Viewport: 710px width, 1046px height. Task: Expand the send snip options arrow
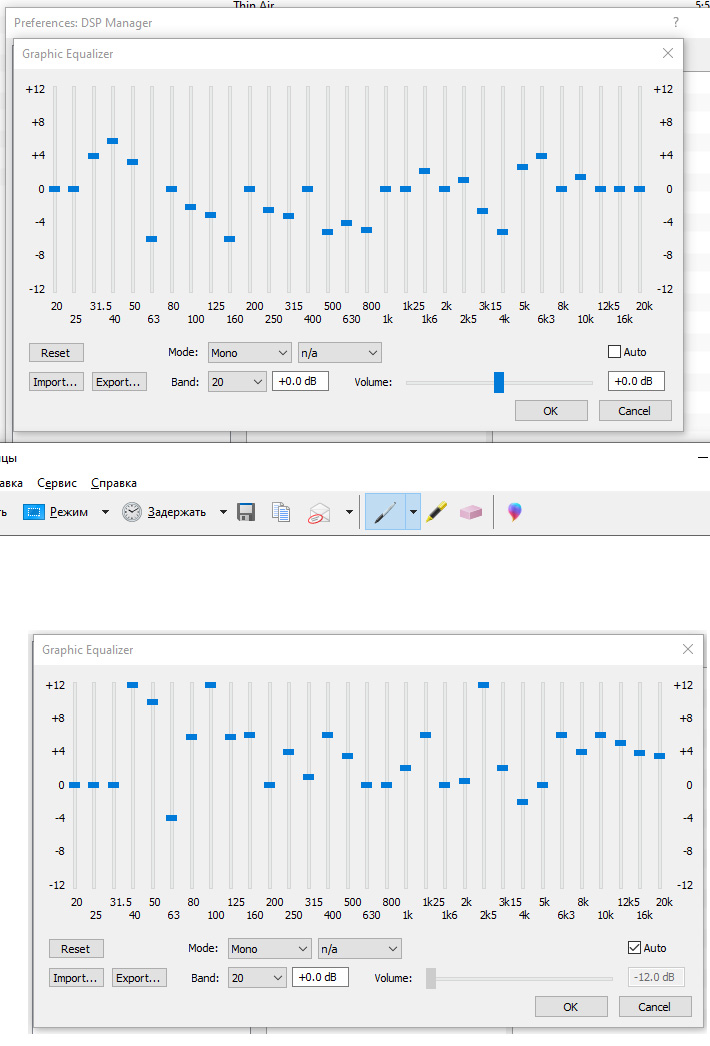tap(349, 512)
